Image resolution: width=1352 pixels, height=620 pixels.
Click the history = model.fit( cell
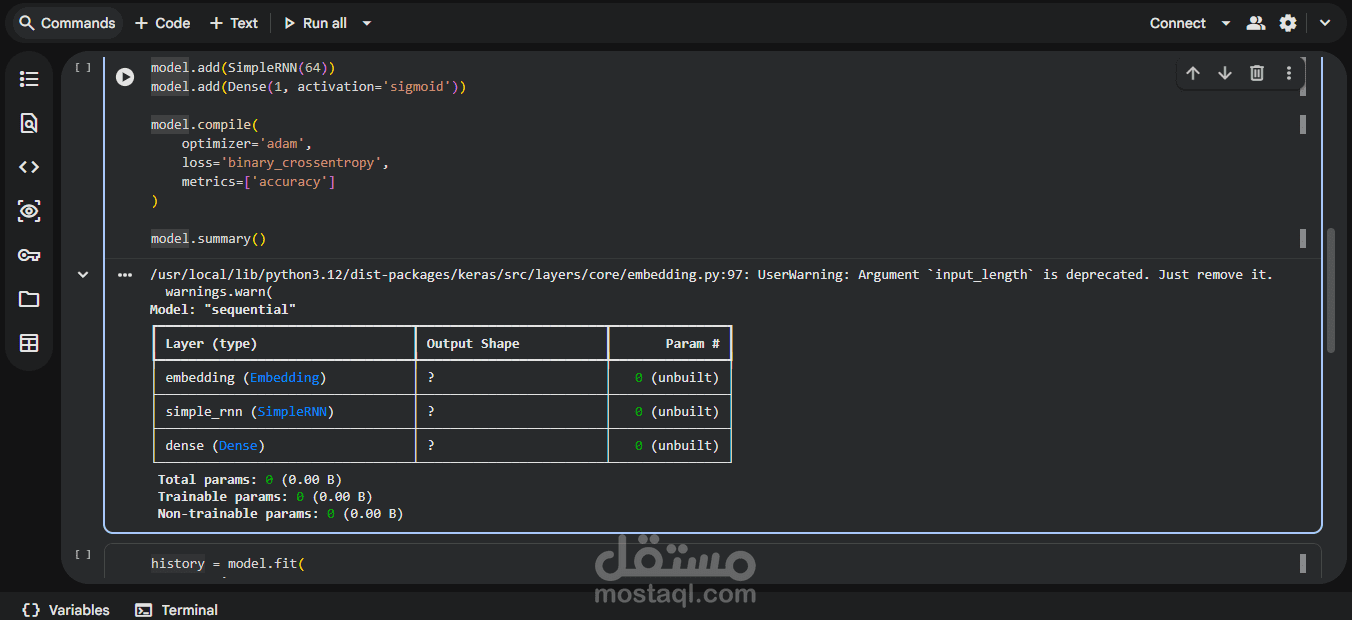pos(227,563)
